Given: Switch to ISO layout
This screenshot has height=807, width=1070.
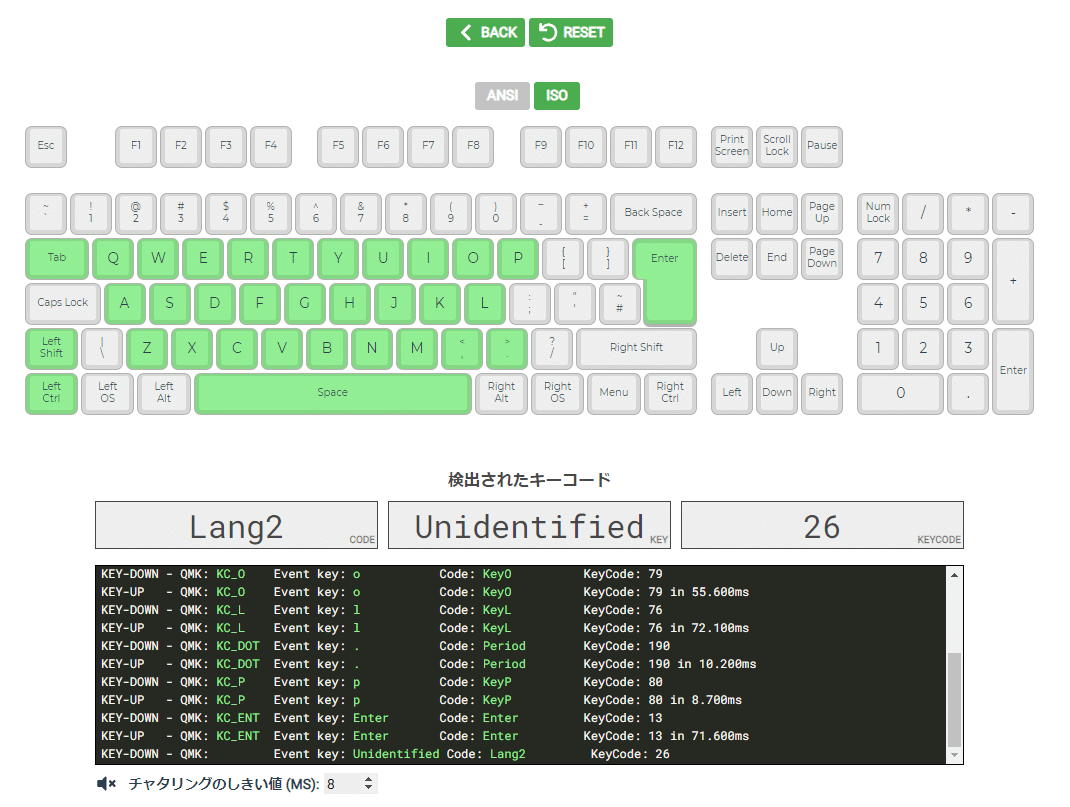Looking at the screenshot, I should pyautogui.click(x=557, y=96).
